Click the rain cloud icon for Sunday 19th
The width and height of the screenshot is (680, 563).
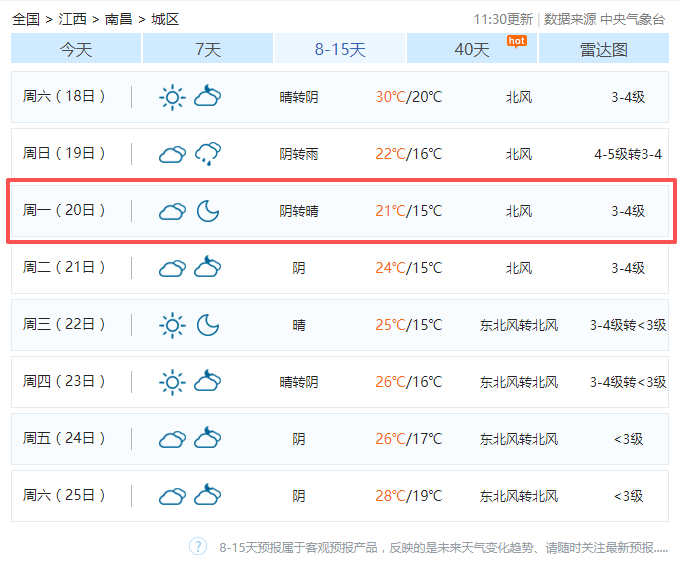click(208, 154)
